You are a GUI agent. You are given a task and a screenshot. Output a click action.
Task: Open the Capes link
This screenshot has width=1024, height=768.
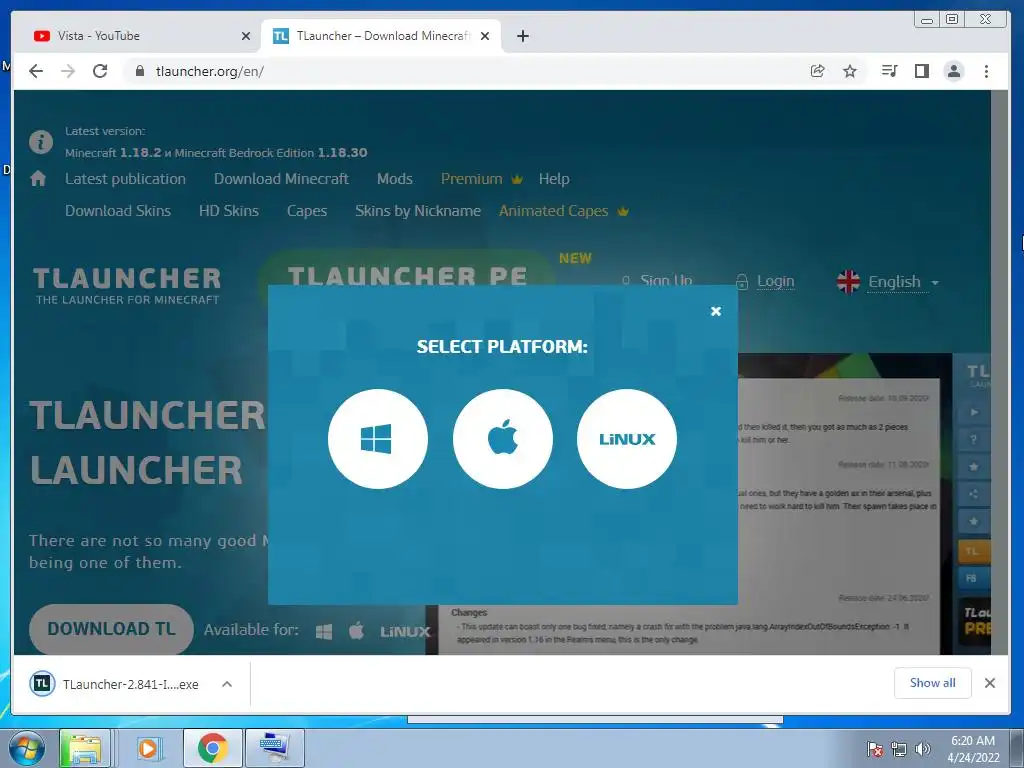click(x=307, y=211)
